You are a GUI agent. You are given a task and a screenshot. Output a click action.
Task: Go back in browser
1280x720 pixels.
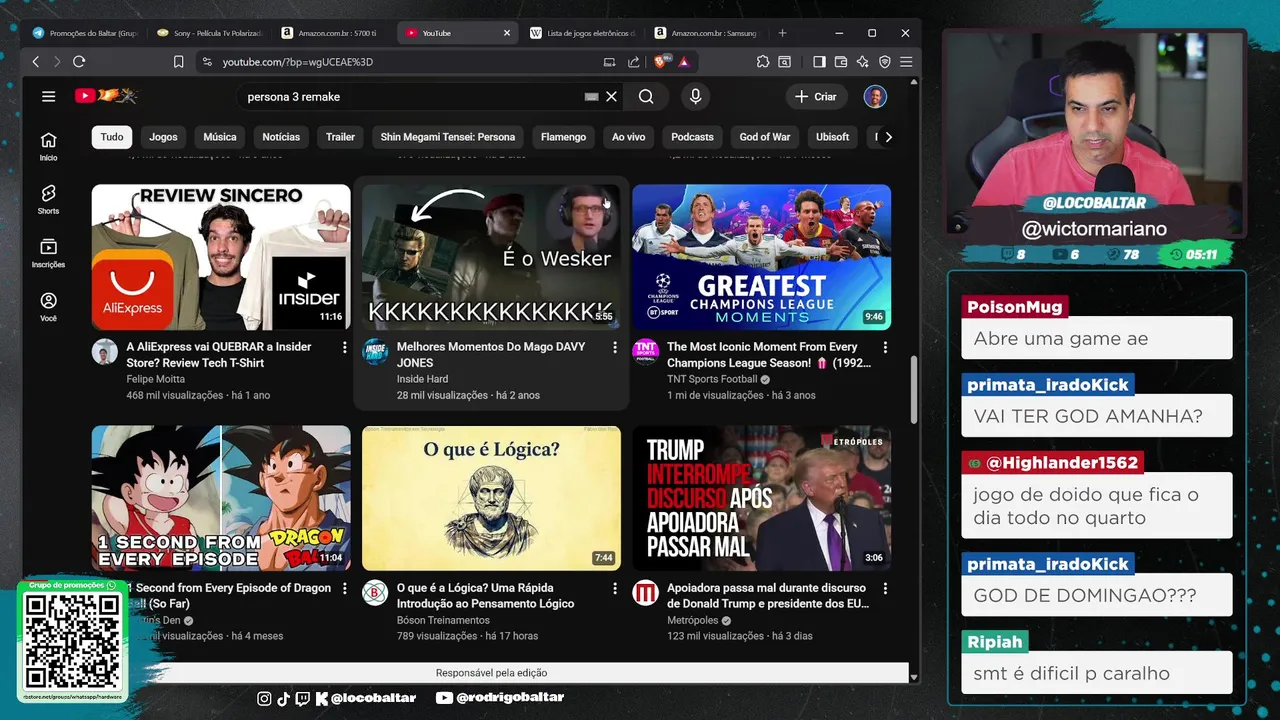click(x=36, y=62)
